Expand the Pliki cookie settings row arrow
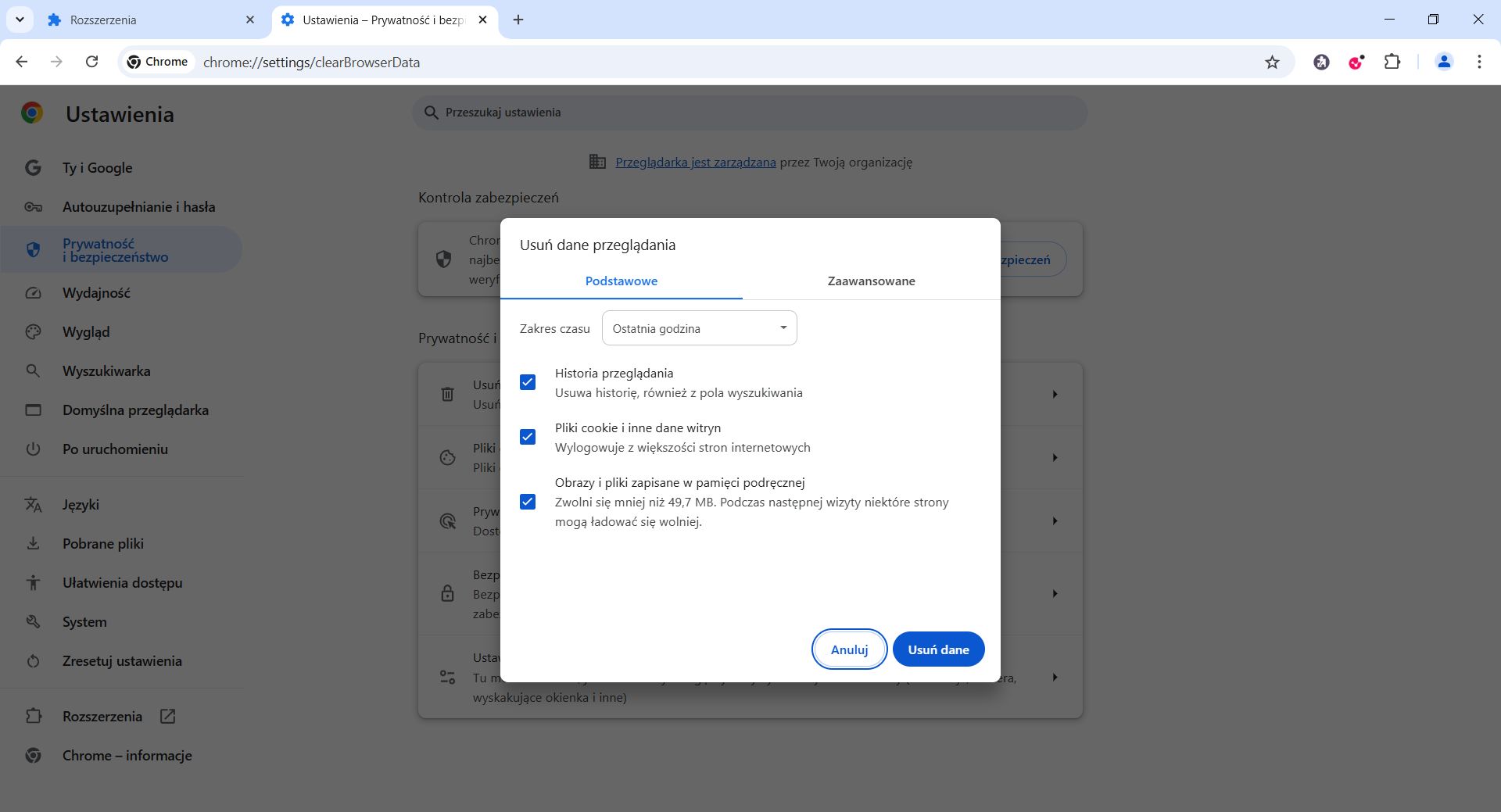This screenshot has height=812, width=1501. click(1055, 458)
